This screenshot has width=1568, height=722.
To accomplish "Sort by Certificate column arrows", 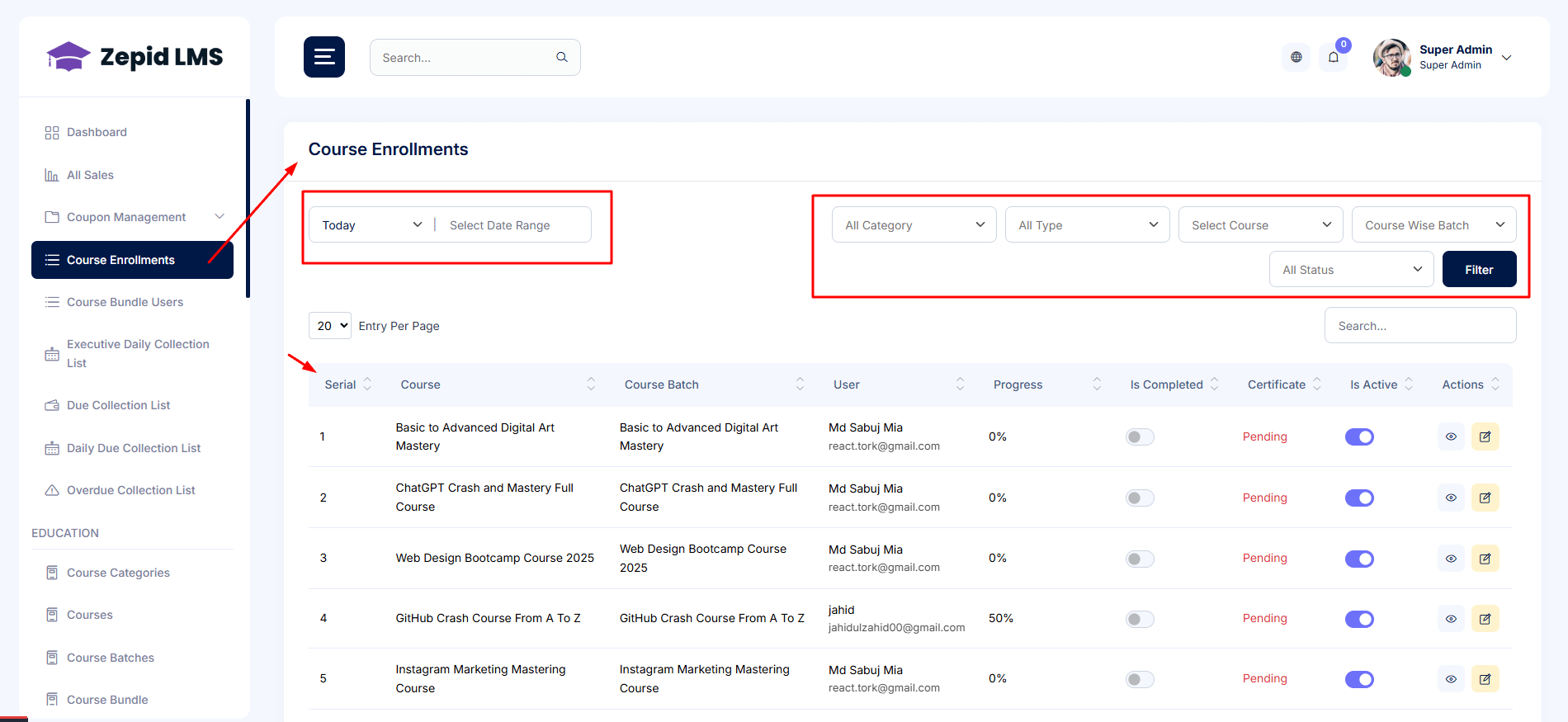I will (1316, 385).
